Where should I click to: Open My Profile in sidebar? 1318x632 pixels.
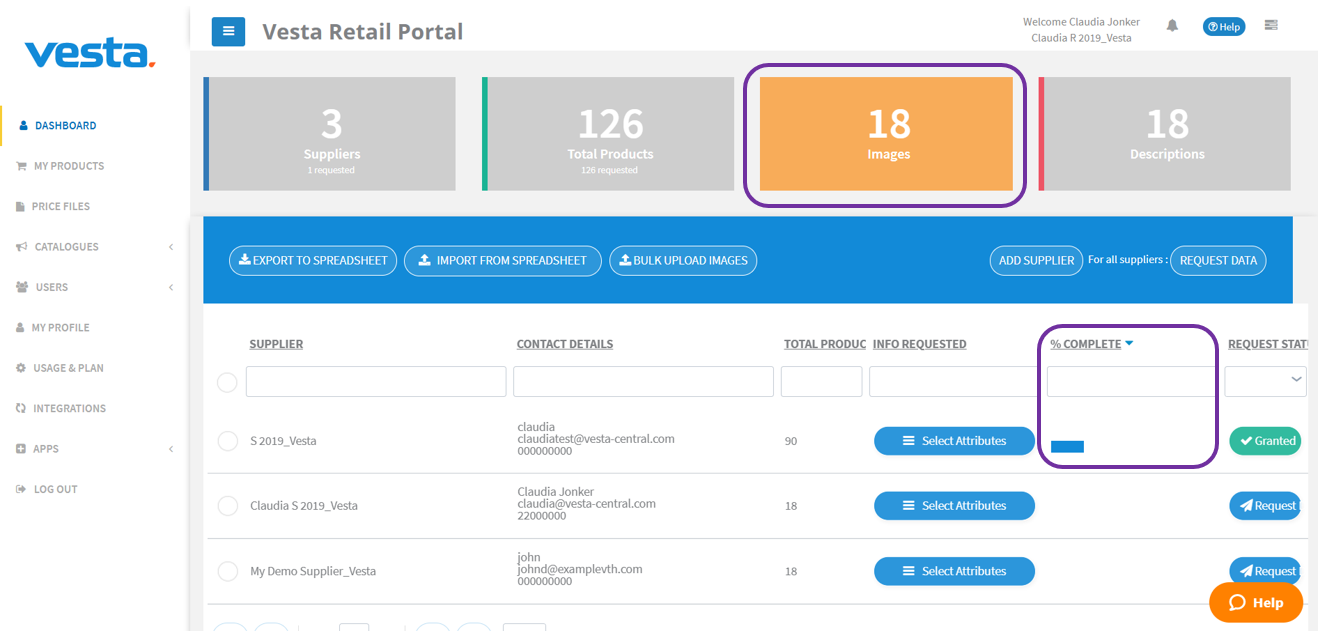pos(60,328)
